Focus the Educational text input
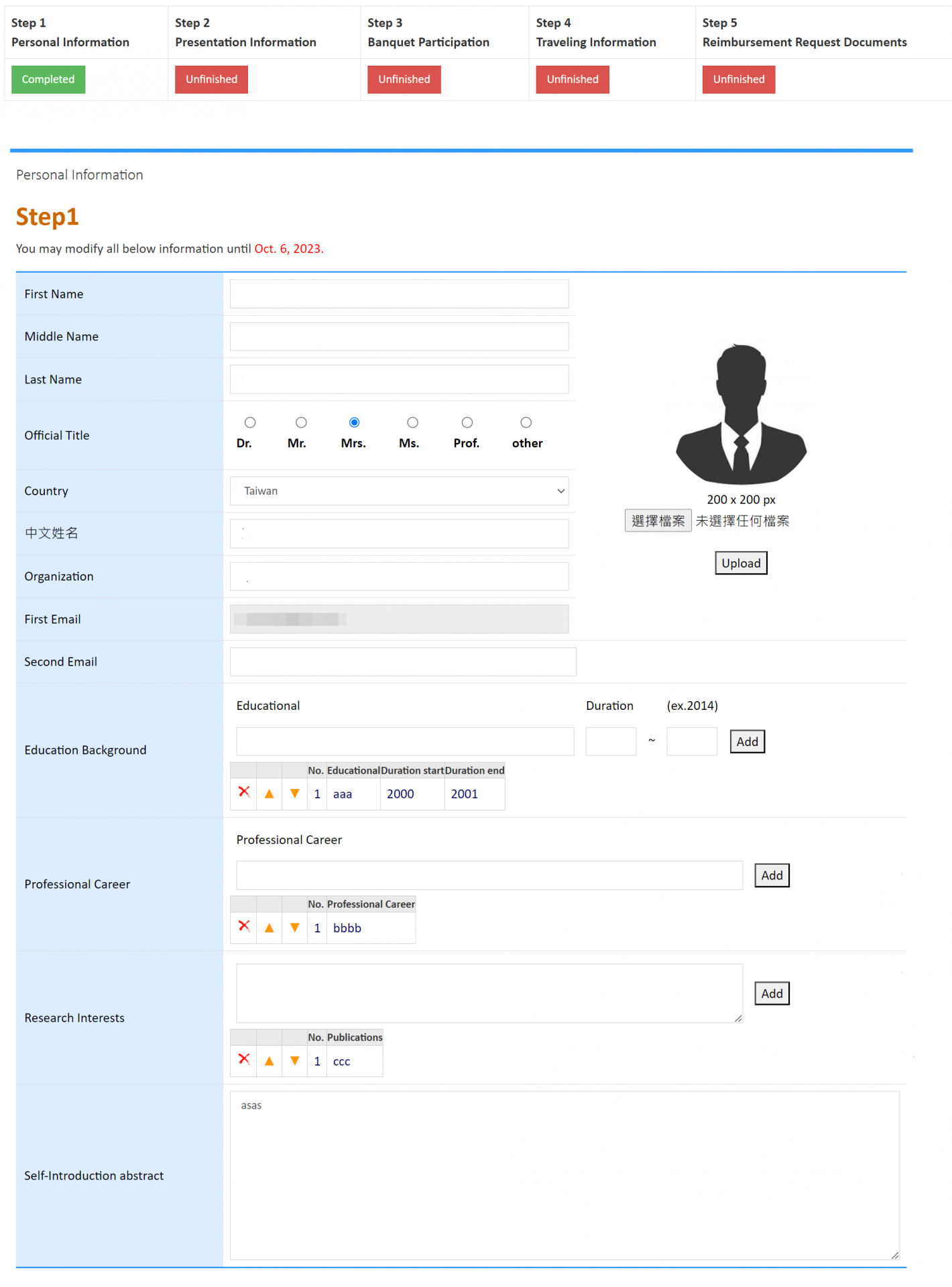 tap(405, 741)
